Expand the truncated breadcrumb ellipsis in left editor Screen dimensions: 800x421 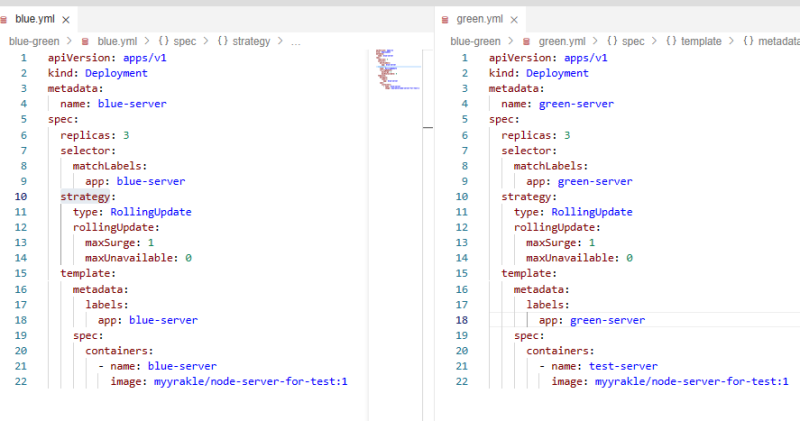click(x=295, y=41)
